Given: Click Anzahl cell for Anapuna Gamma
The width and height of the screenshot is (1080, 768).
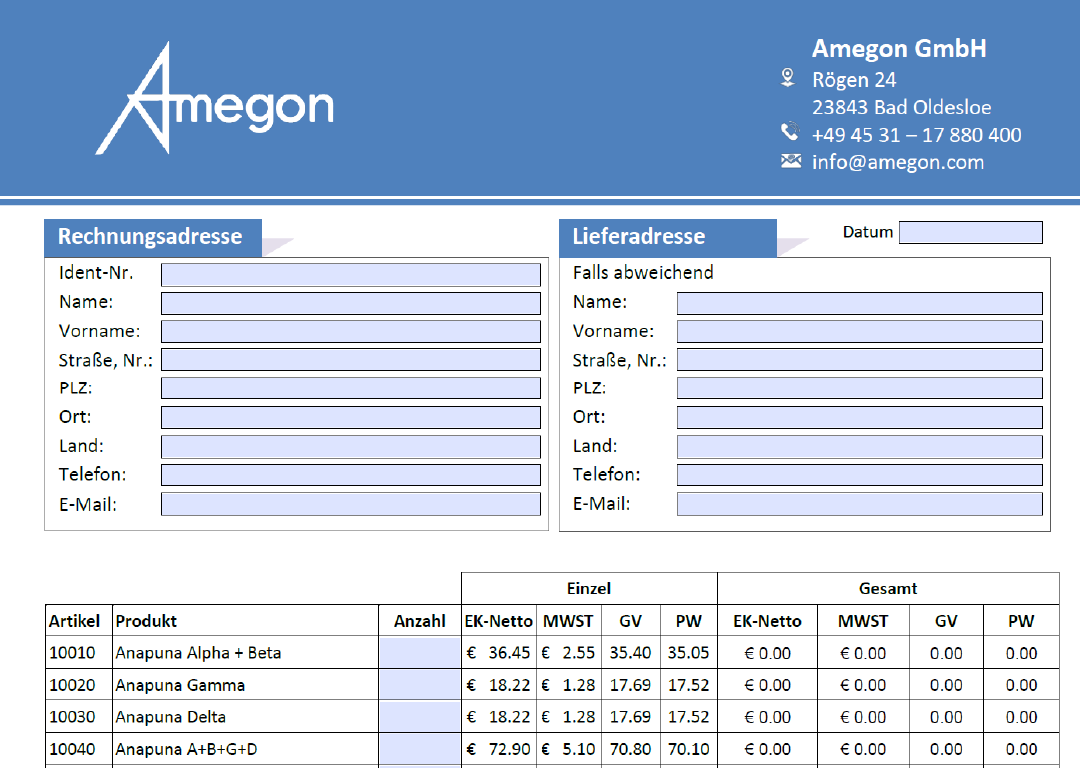Looking at the screenshot, I should tap(419, 685).
